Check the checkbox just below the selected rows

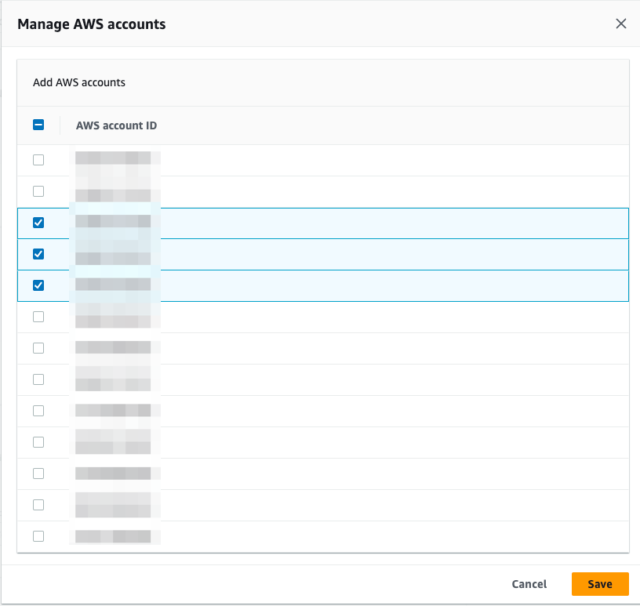point(38,317)
